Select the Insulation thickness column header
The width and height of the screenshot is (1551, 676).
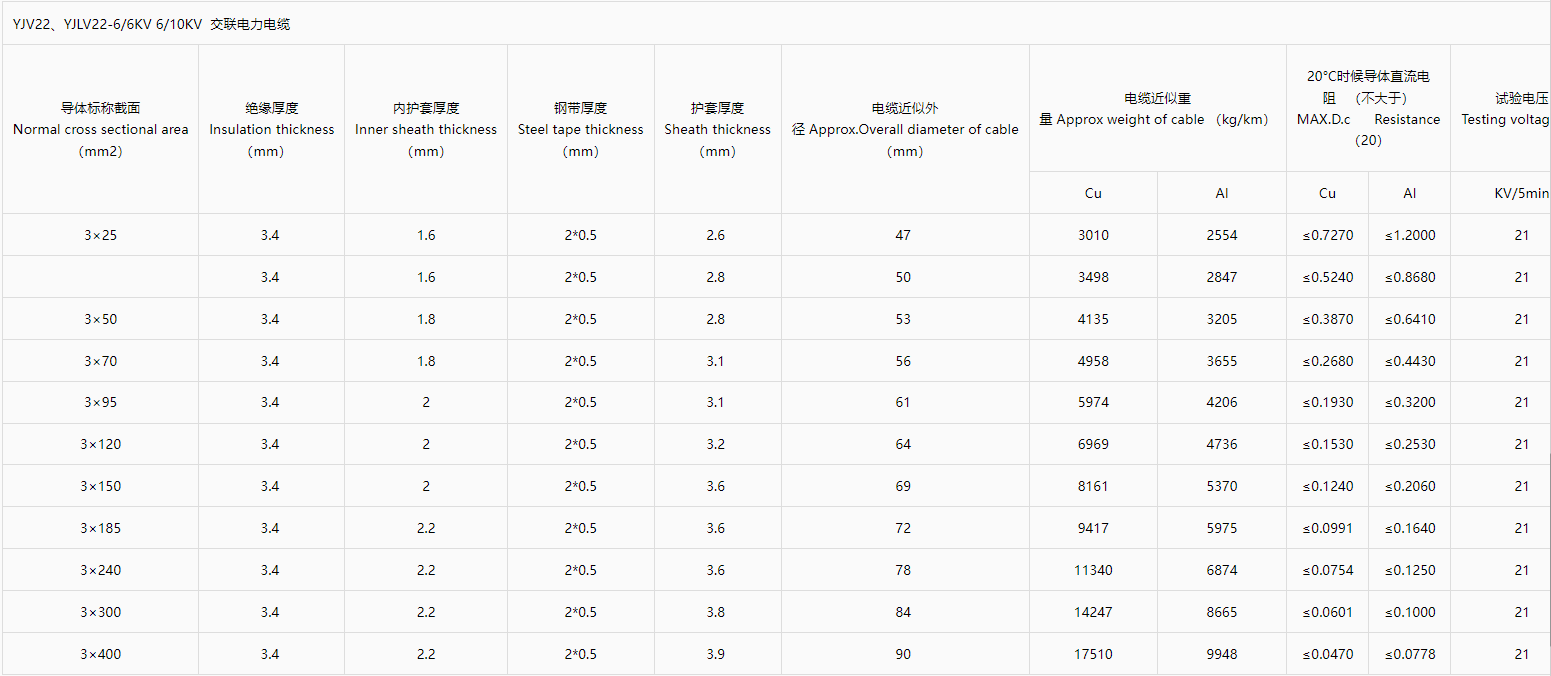coord(271,129)
